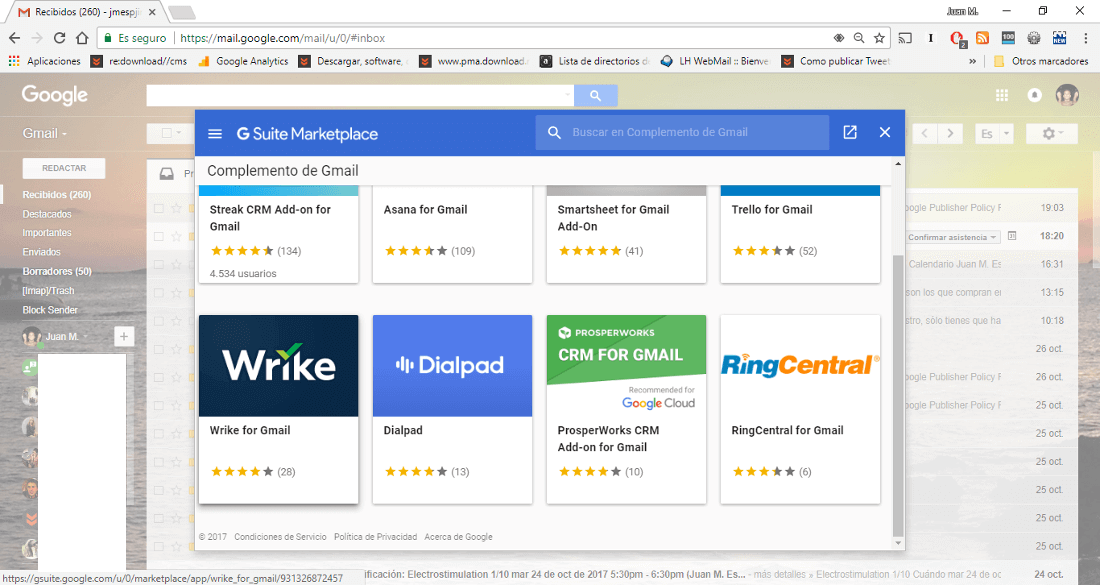Open 'Acerca de Google' footer link
The height and width of the screenshot is (585, 1100).
click(x=458, y=537)
